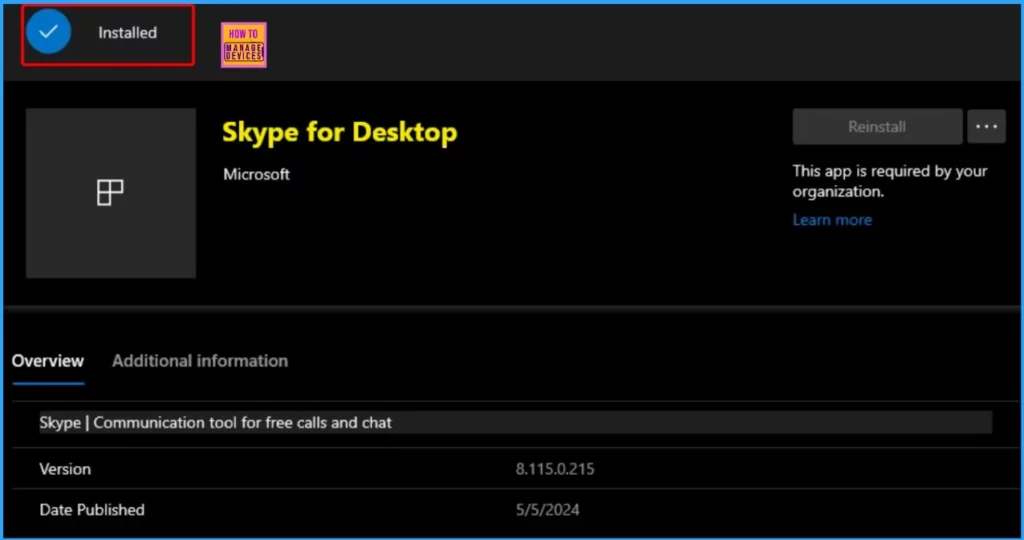The height and width of the screenshot is (540, 1024).
Task: Click the Version row label
Action: click(x=65, y=469)
